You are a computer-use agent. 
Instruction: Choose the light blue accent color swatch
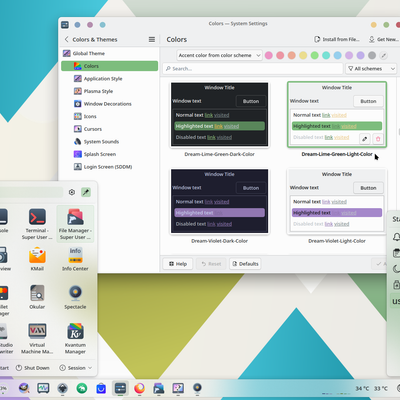tap(338, 55)
